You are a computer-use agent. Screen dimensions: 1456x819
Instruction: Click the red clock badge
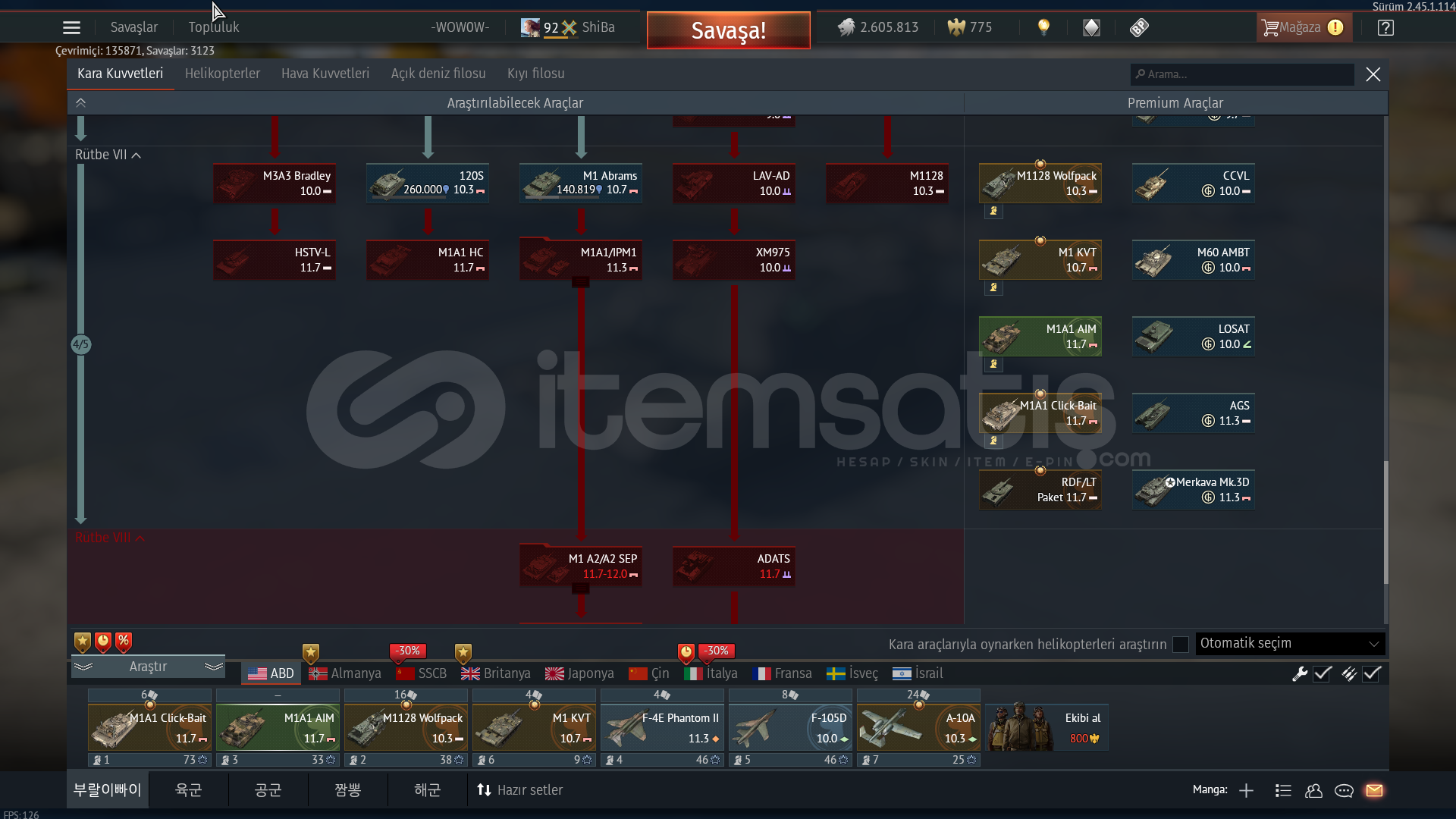click(103, 642)
